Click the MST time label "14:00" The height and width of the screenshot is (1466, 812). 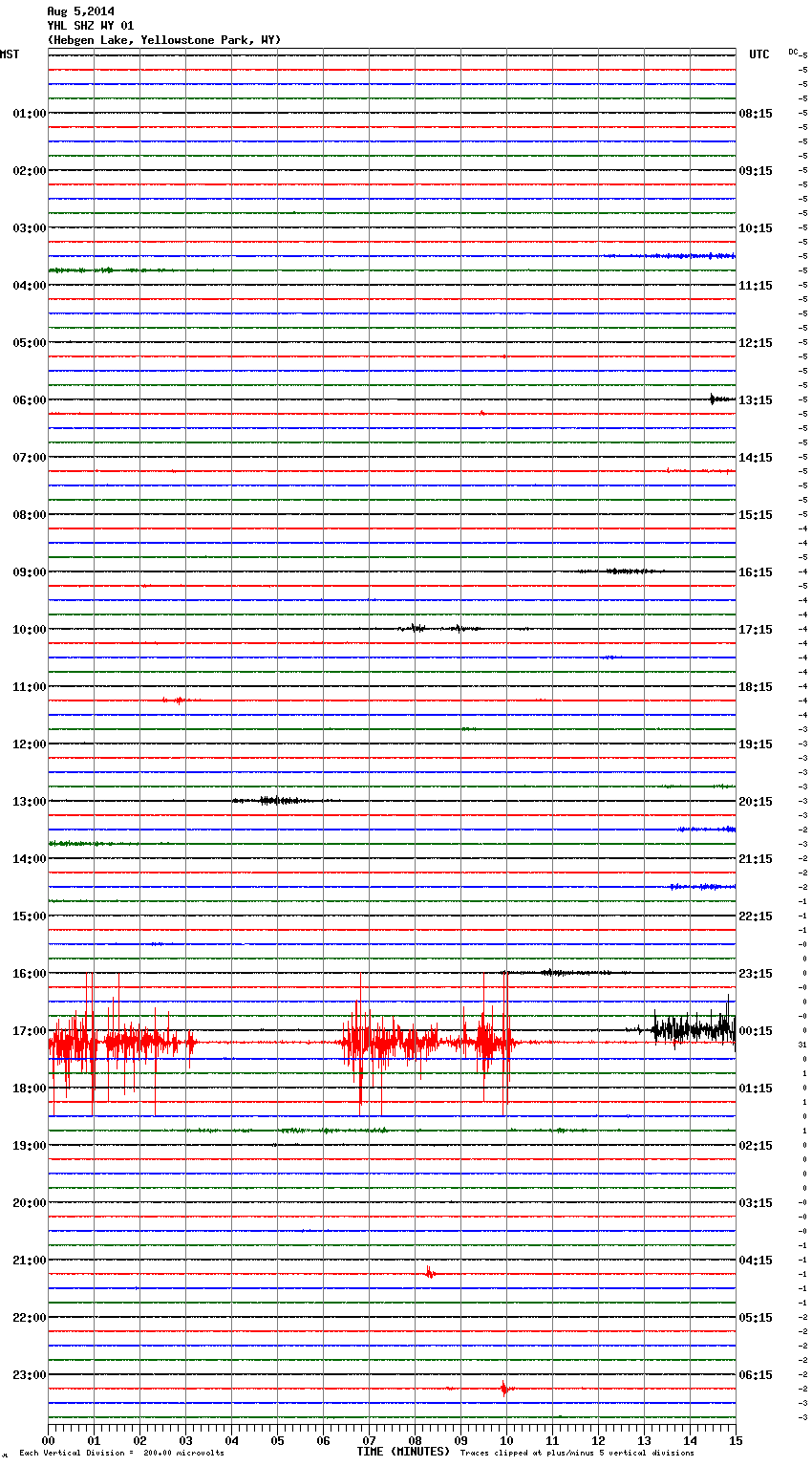(30, 859)
